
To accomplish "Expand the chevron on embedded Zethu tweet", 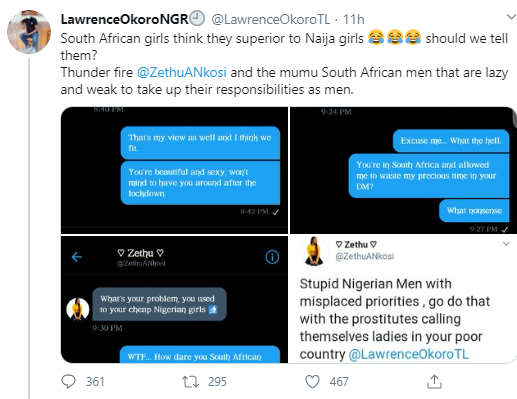I will (x=506, y=244).
